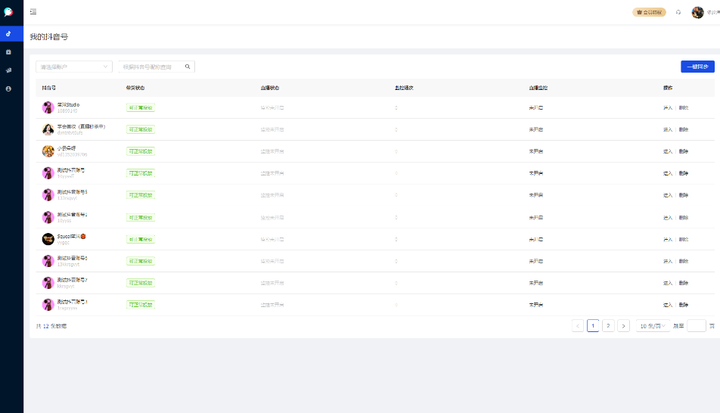The height and width of the screenshot is (413, 720).
Task: Click 进入 for the 直播 woman-avatar account
Action: pos(668,130)
